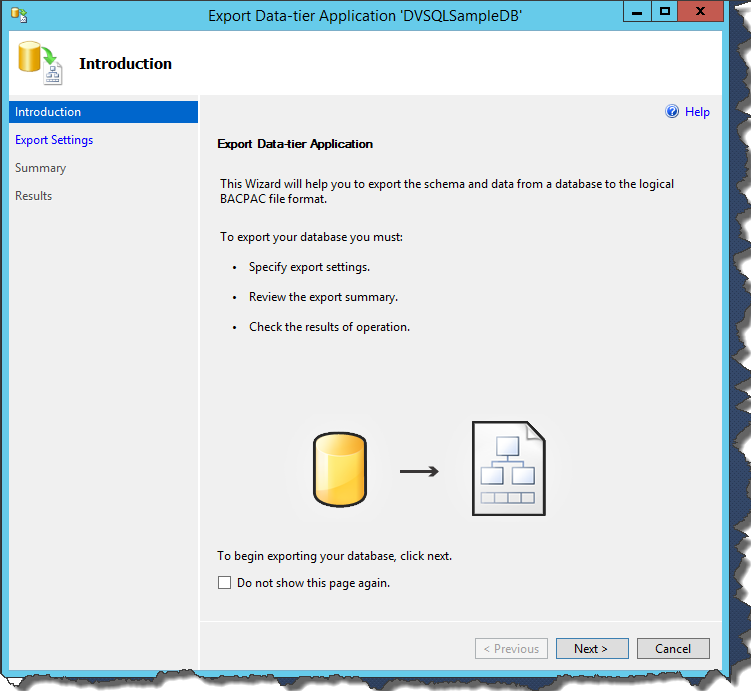Select the Introduction step in sidebar

103,112
